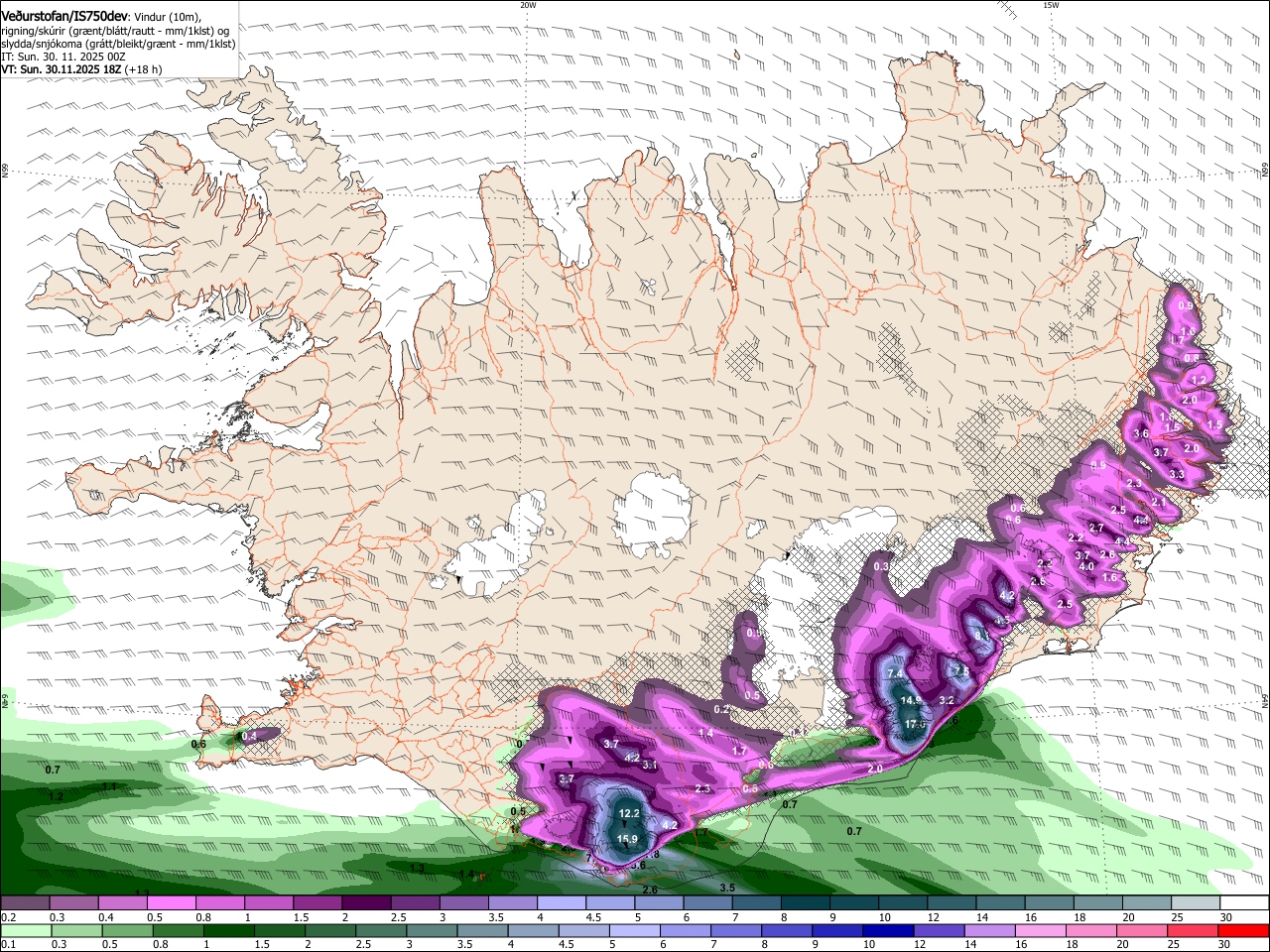Click the 15W longitude label at top
The height and width of the screenshot is (952, 1270).
coord(1051,5)
